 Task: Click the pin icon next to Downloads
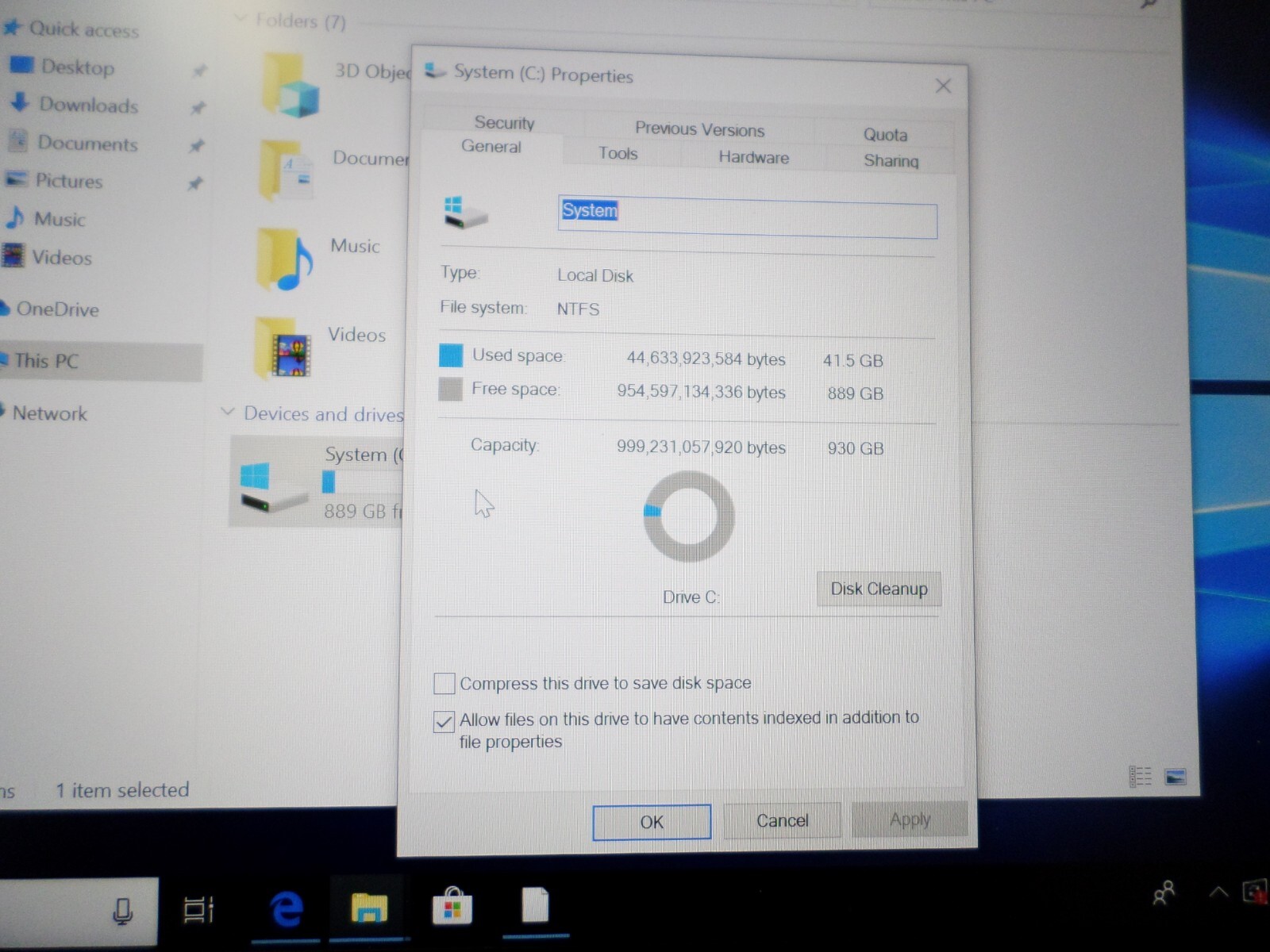point(198,108)
